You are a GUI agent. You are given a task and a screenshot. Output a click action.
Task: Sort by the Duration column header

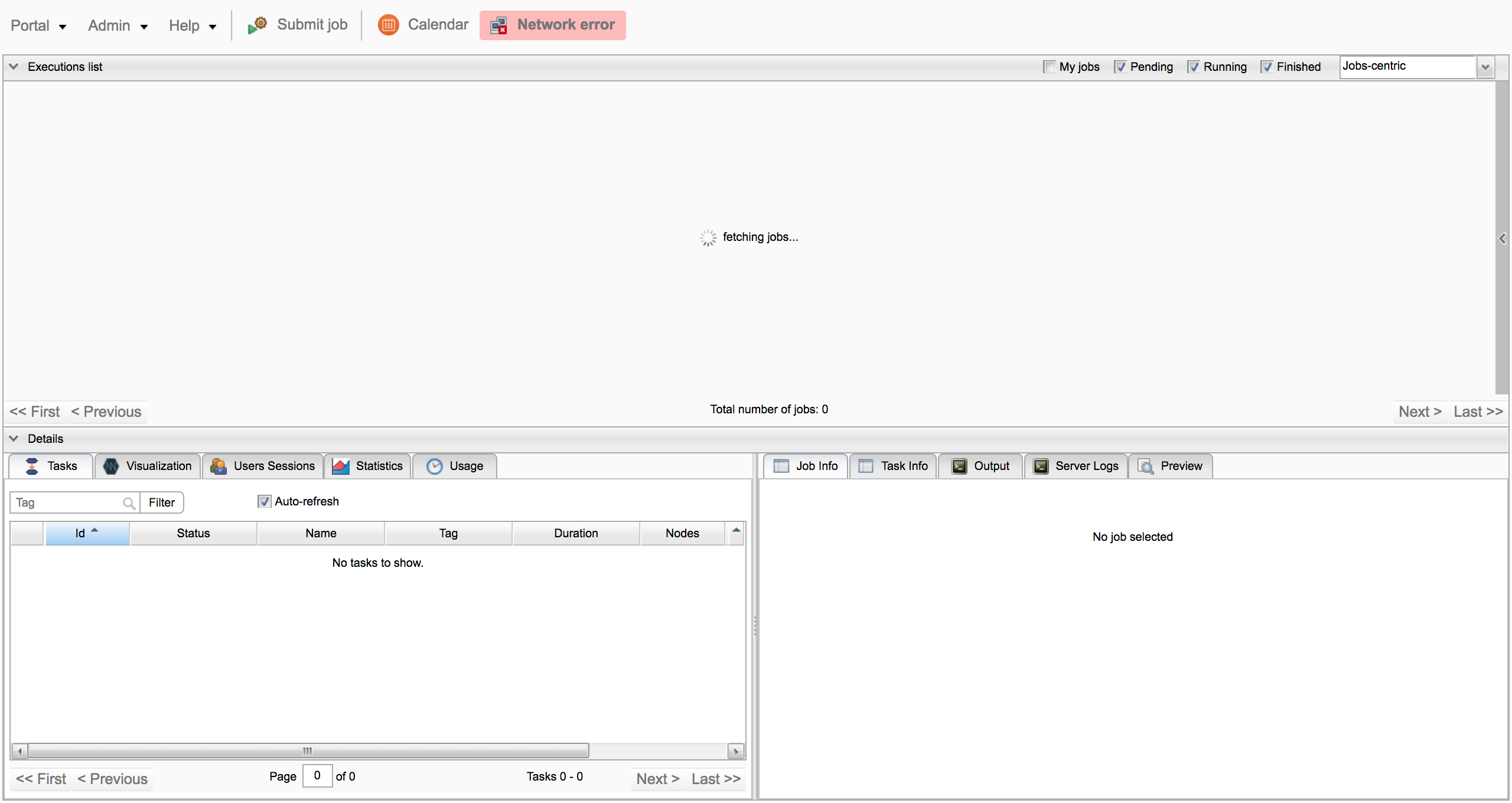point(576,533)
